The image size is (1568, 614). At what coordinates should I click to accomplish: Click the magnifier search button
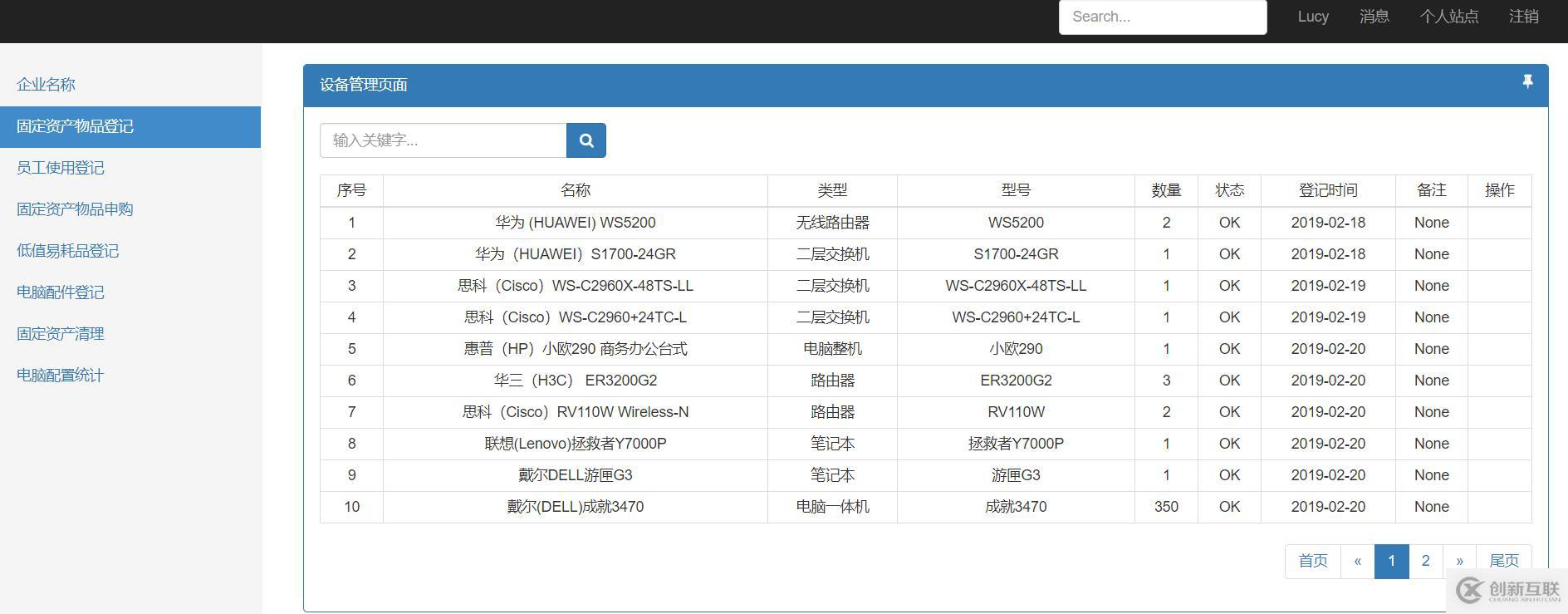coord(586,140)
